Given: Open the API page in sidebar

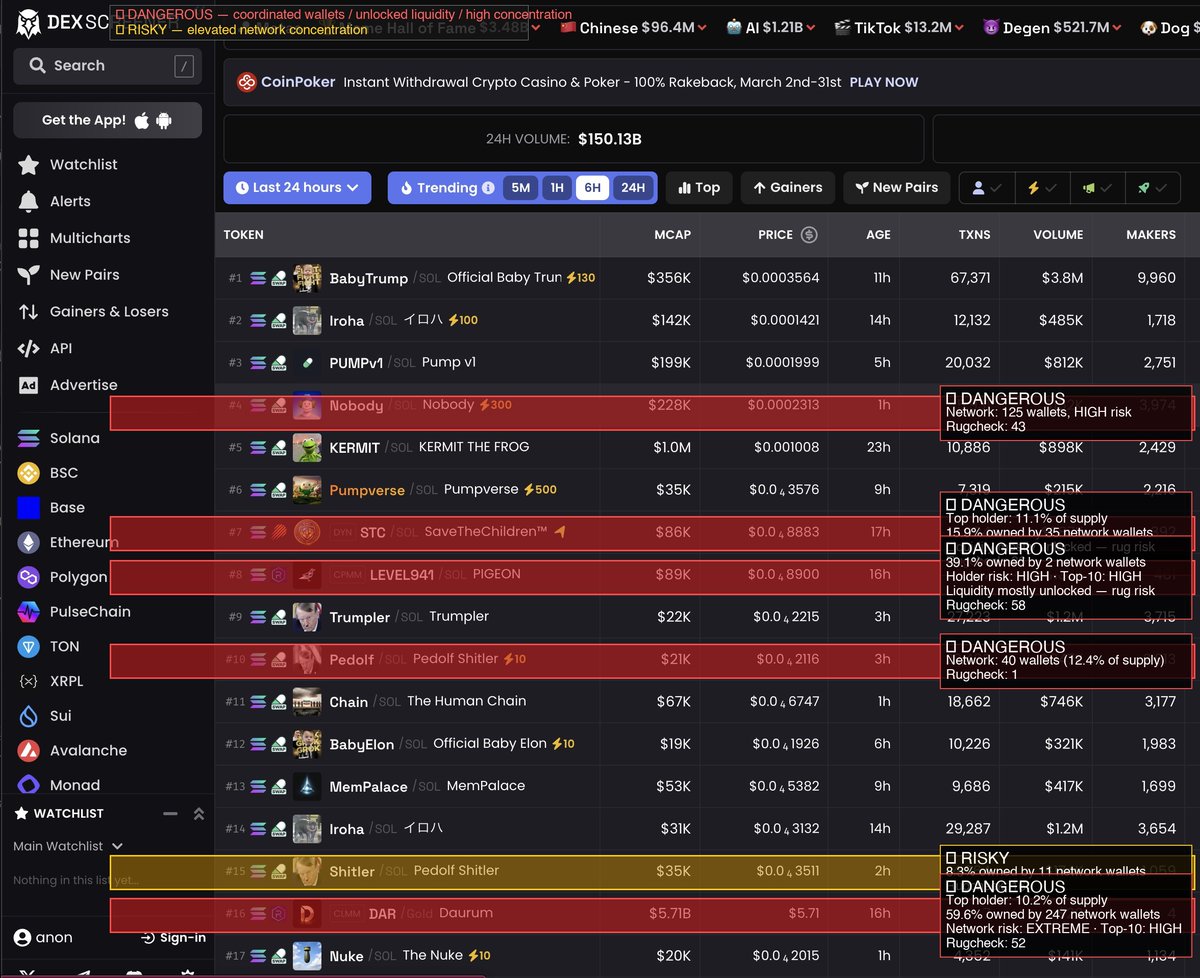Looking at the screenshot, I should click(61, 348).
